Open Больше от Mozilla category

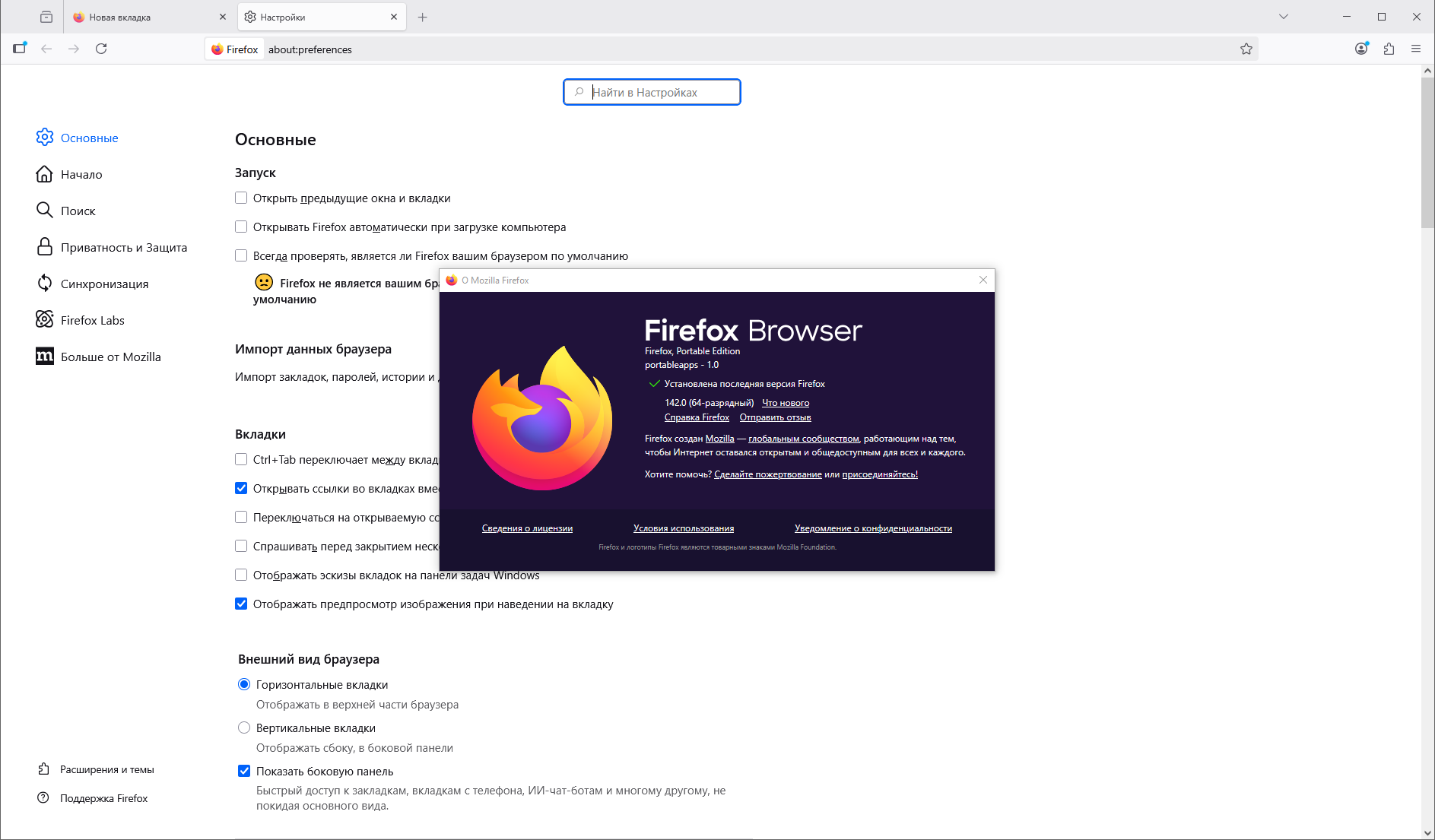pyautogui.click(x=99, y=357)
